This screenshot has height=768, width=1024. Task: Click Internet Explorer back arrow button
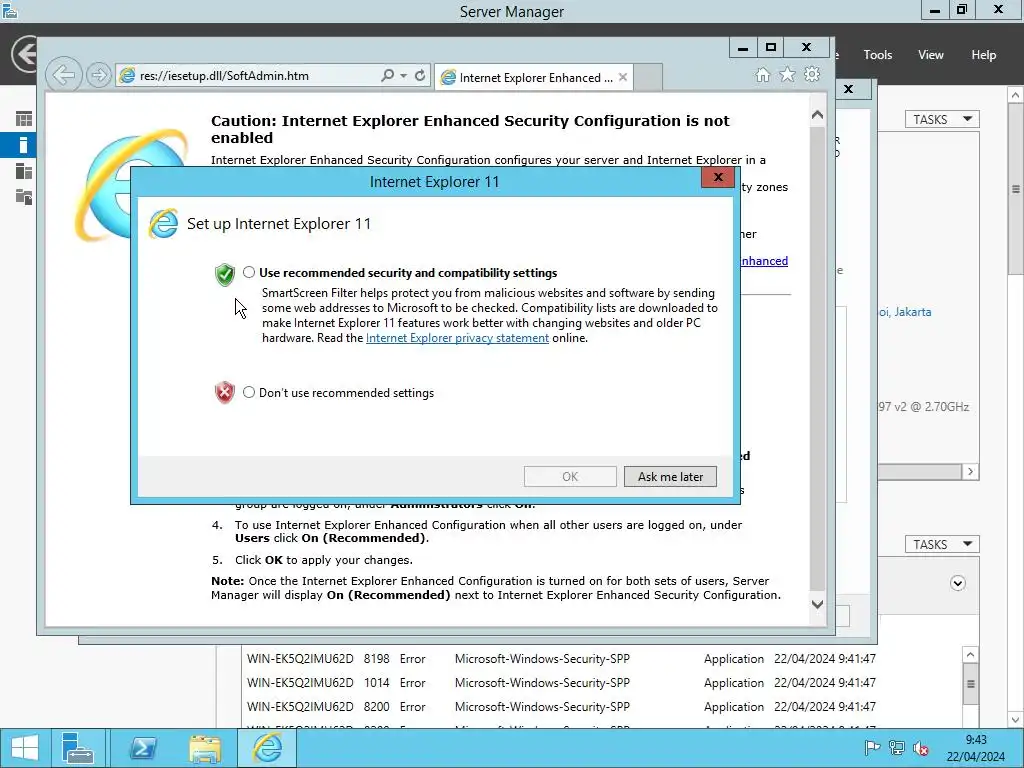click(63, 75)
